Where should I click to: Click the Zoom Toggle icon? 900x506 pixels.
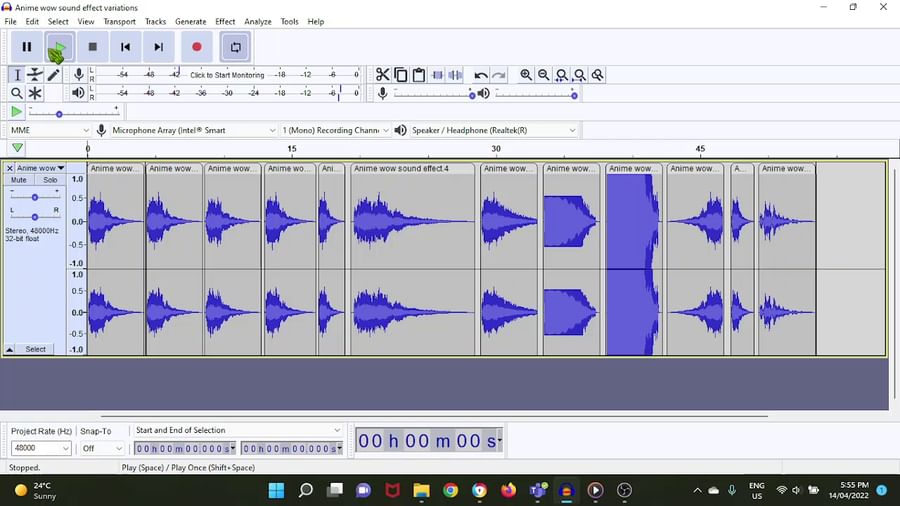pyautogui.click(x=598, y=75)
